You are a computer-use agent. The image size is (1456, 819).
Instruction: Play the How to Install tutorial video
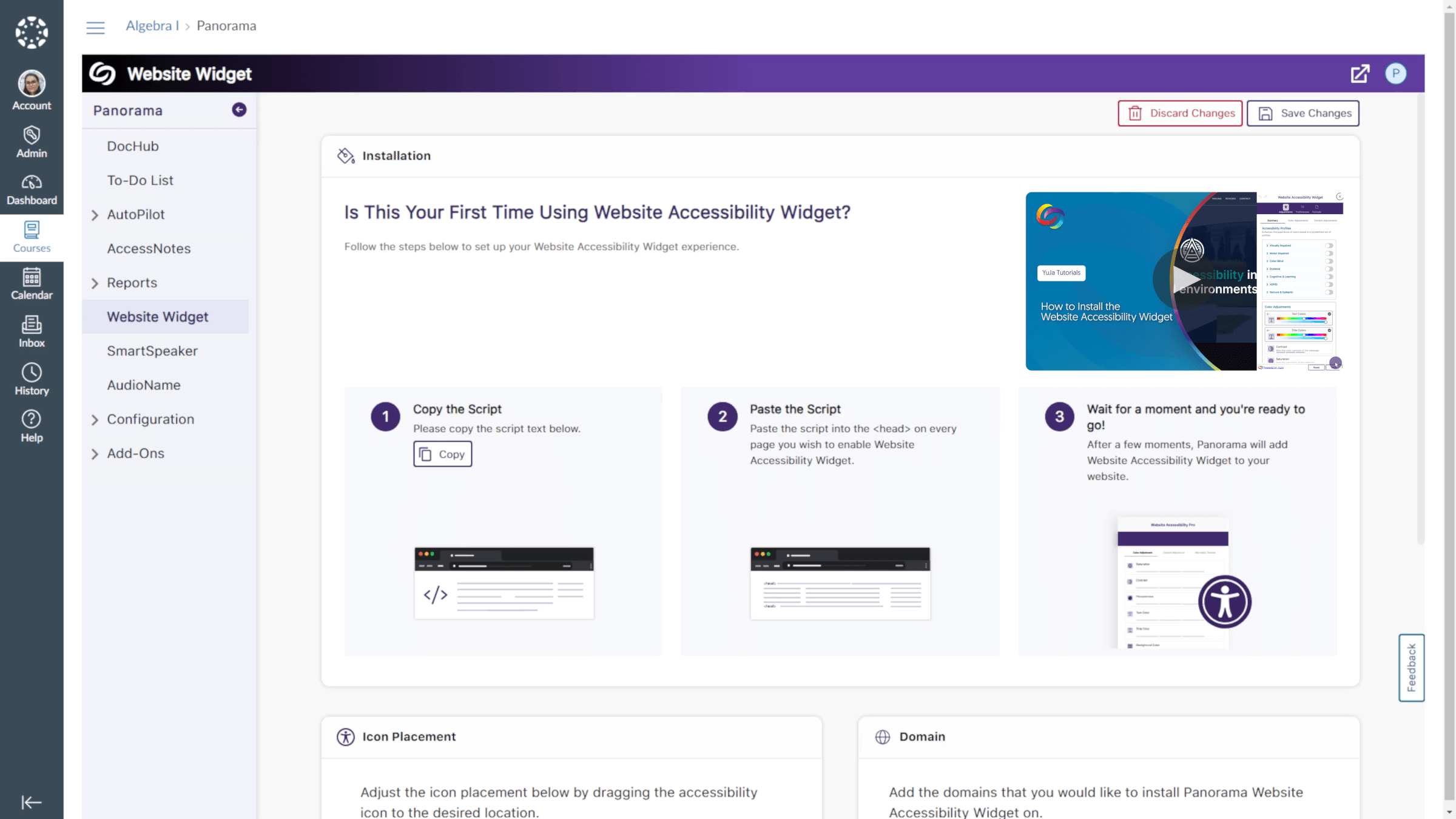point(1184,280)
